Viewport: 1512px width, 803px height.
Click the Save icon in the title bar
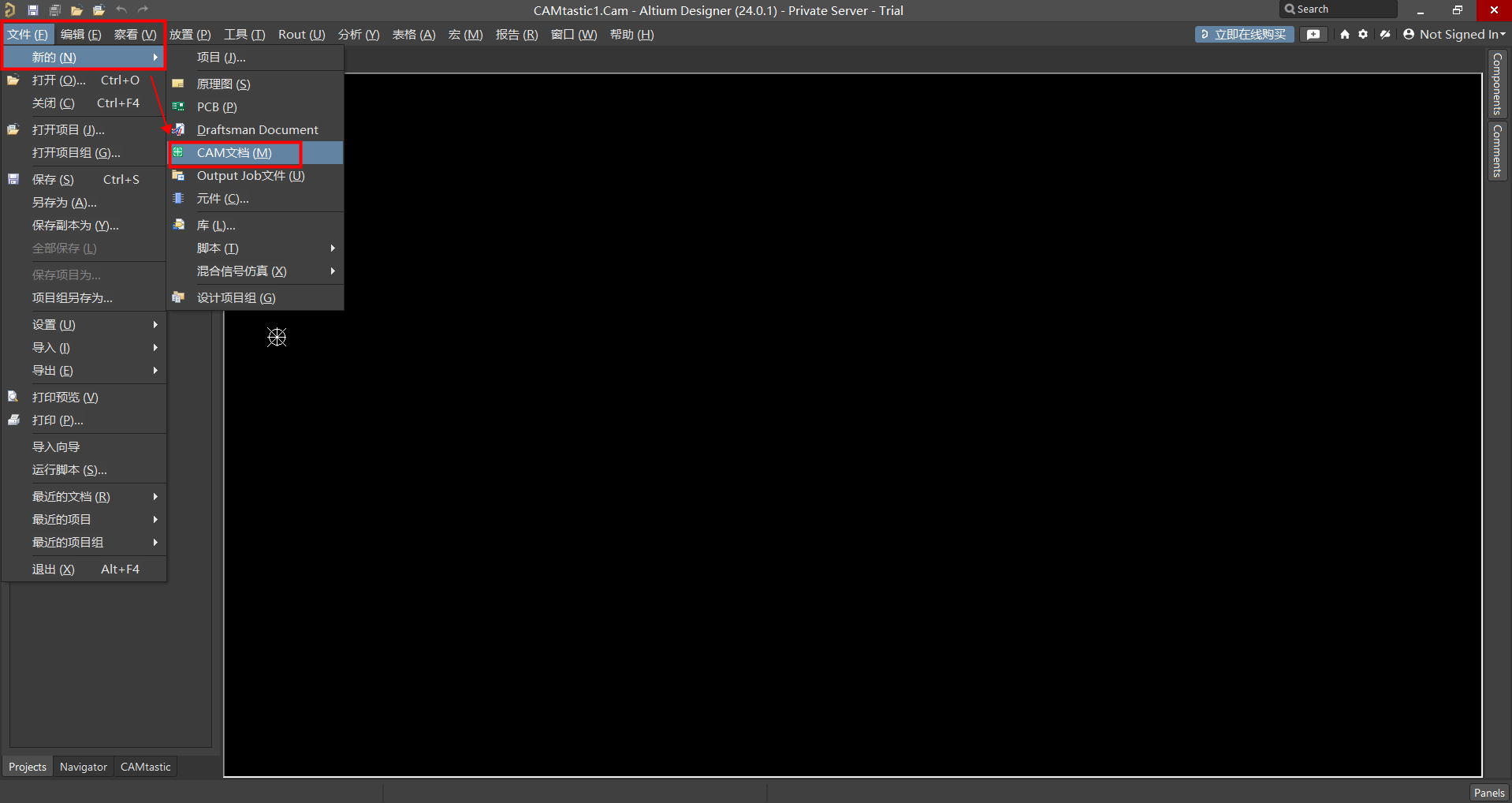pyautogui.click(x=33, y=10)
